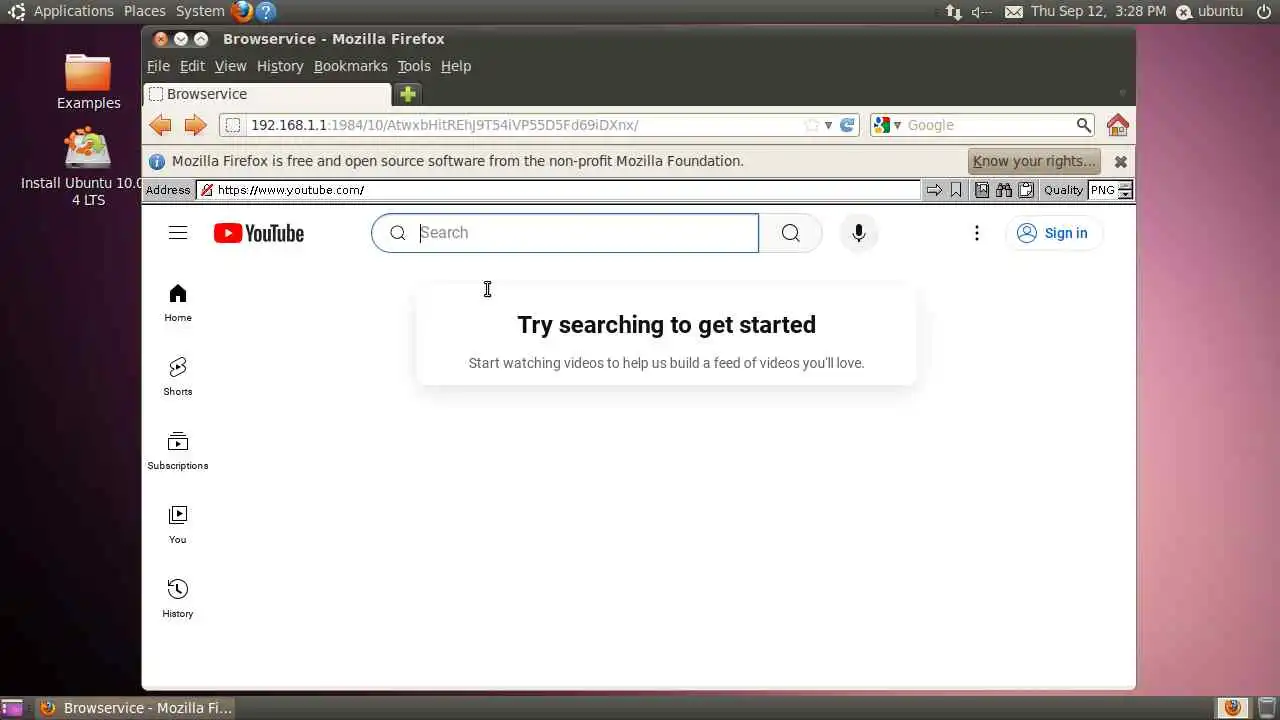This screenshot has width=1280, height=720.
Task: Open the Applications menu
Action: pos(74,11)
